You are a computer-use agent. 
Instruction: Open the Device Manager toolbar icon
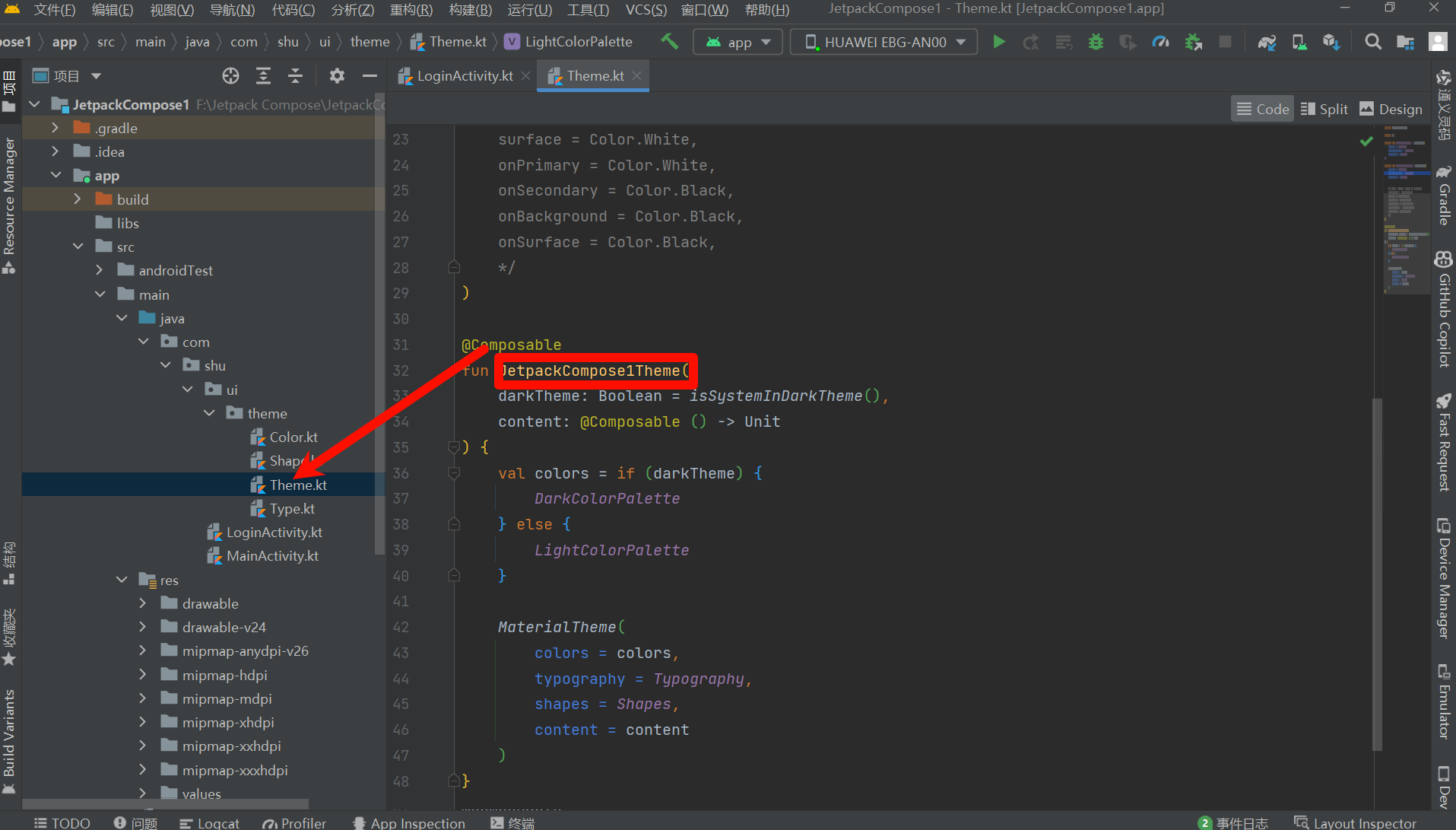coord(1299,42)
